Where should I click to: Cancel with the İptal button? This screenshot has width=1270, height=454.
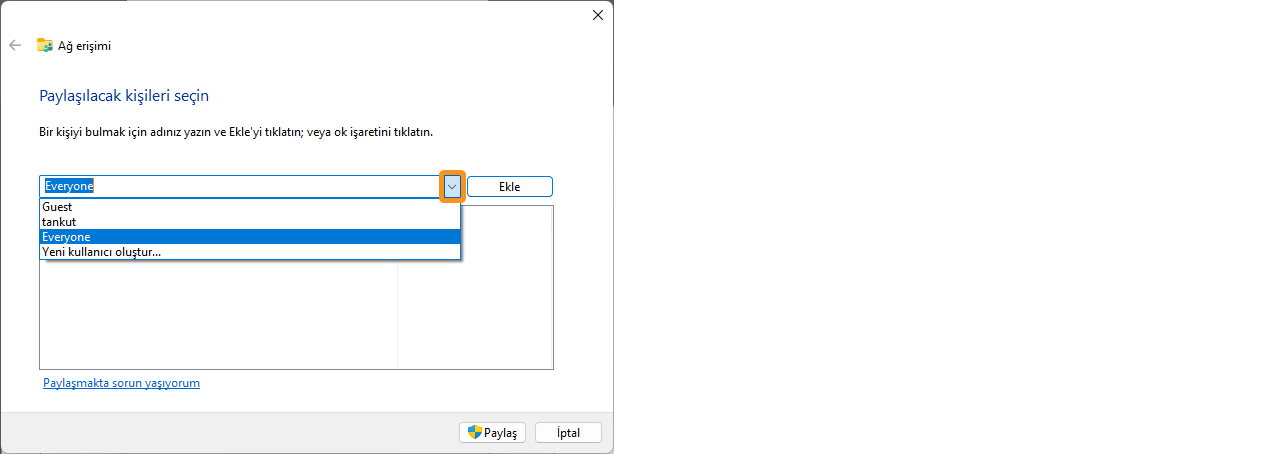point(568,433)
